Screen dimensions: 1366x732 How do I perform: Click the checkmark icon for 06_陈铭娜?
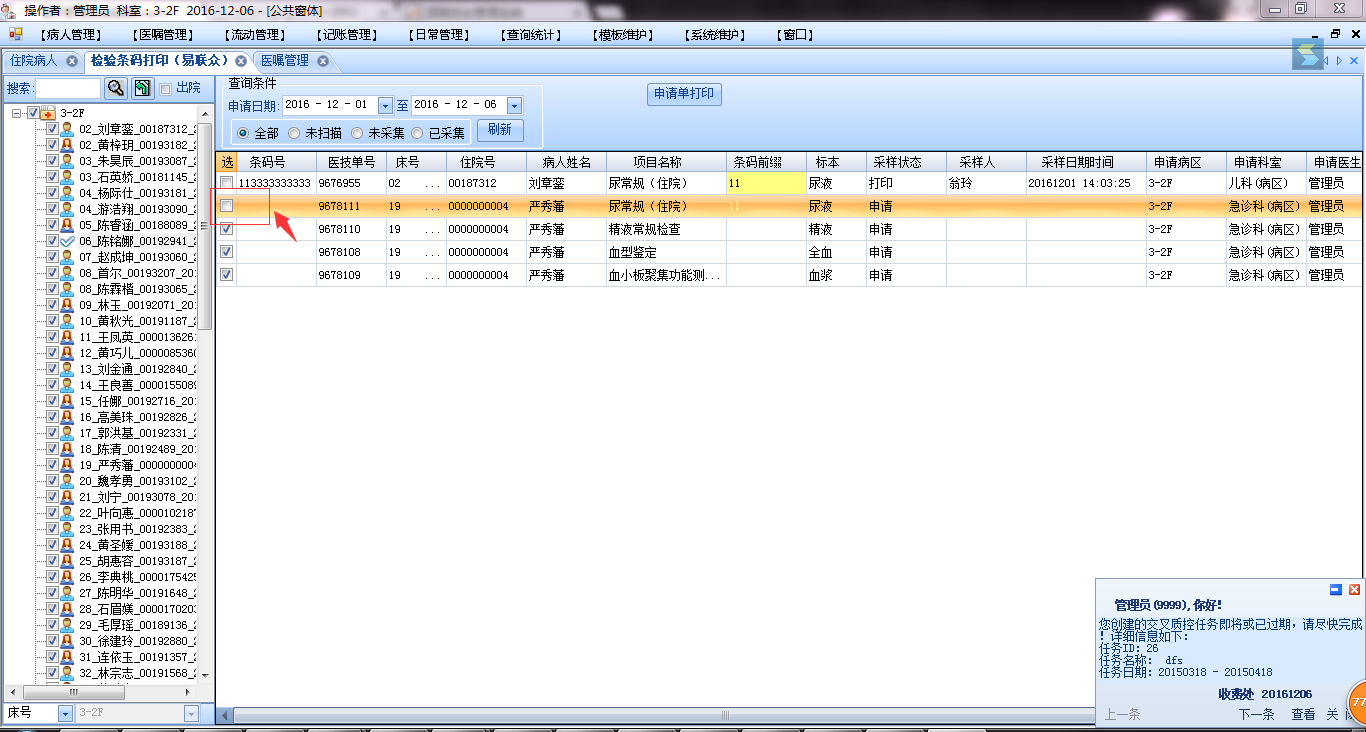click(x=67, y=241)
